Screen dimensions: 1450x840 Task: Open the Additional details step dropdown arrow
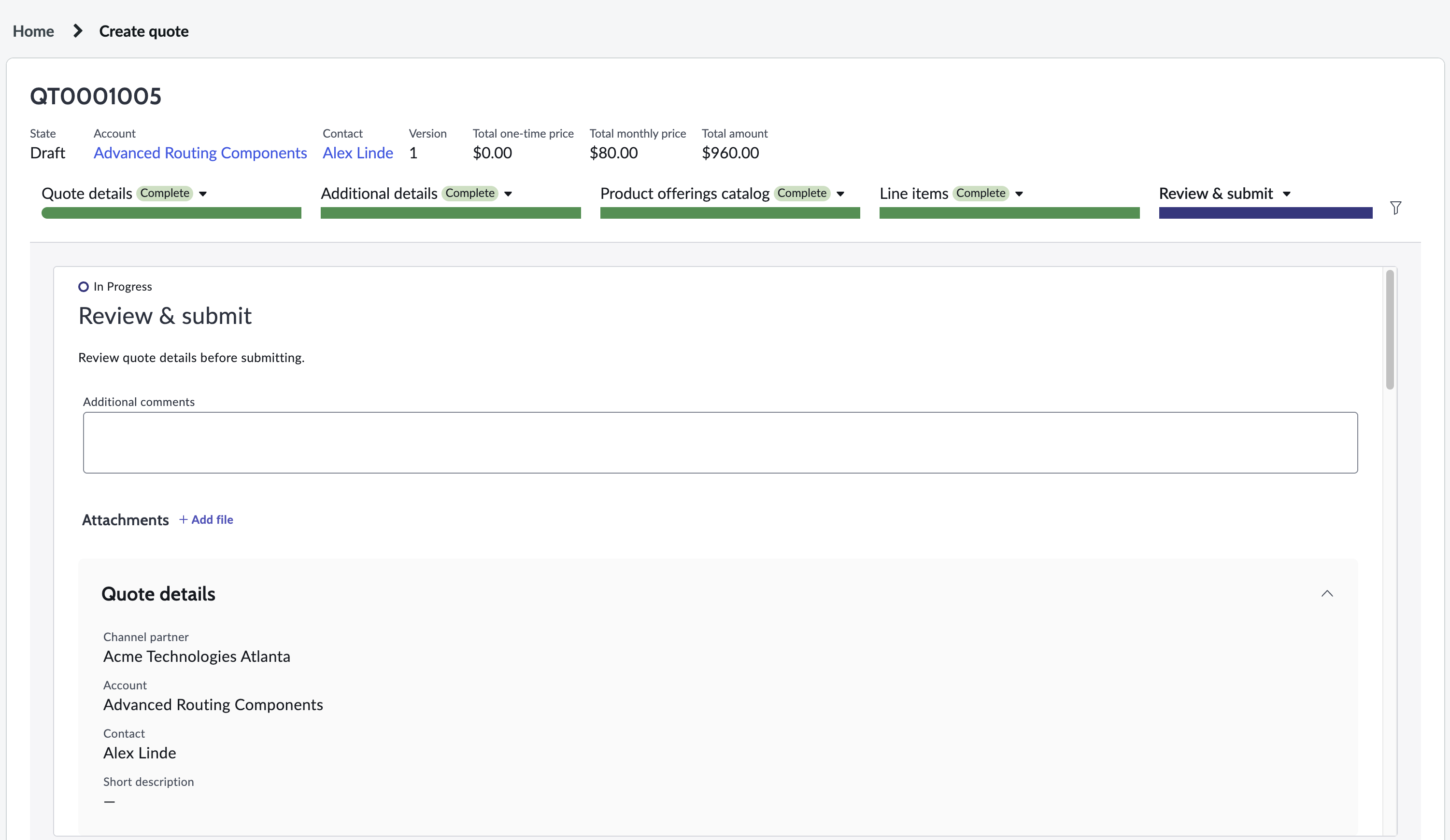508,194
